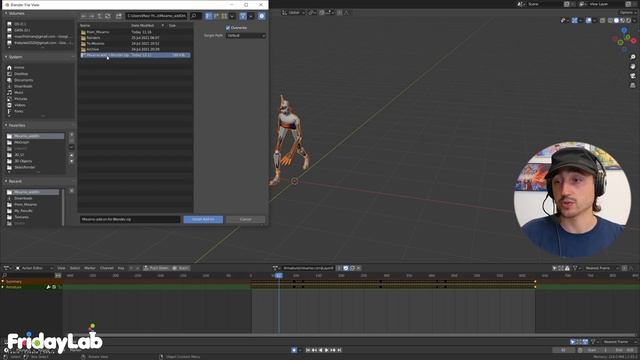Image resolution: width=640 pixels, height=360 pixels.
Task: Toggle auto keying record button
Action: (x=294, y=350)
